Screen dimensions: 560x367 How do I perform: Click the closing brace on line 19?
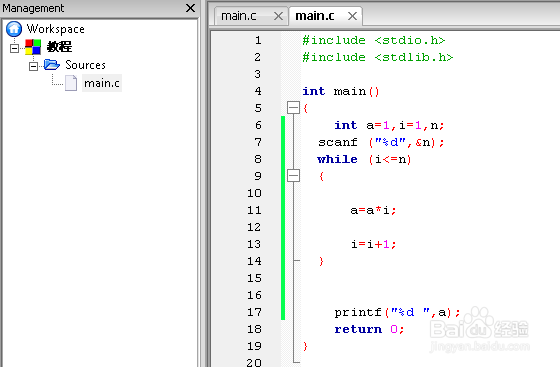[x=305, y=346]
